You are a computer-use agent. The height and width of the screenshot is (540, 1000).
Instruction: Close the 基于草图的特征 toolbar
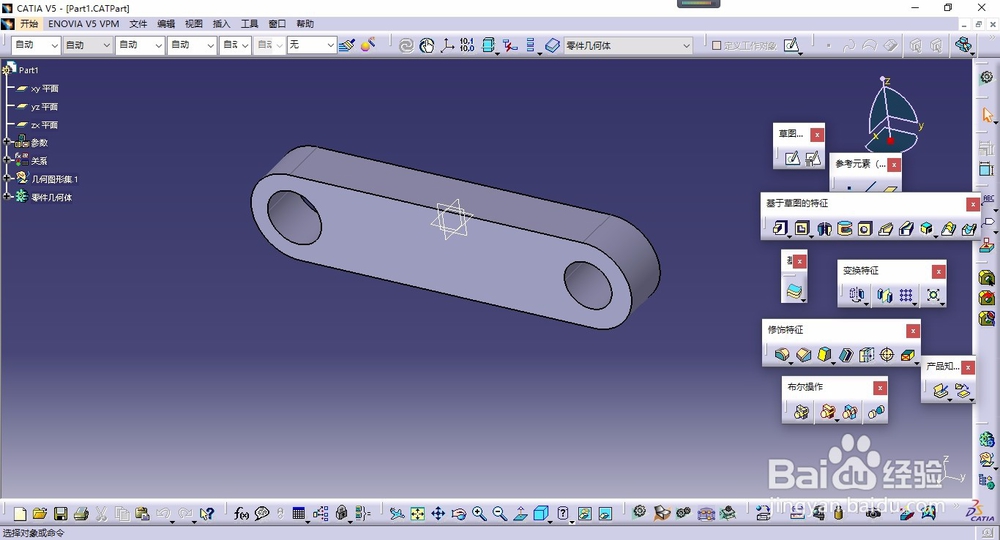click(973, 204)
